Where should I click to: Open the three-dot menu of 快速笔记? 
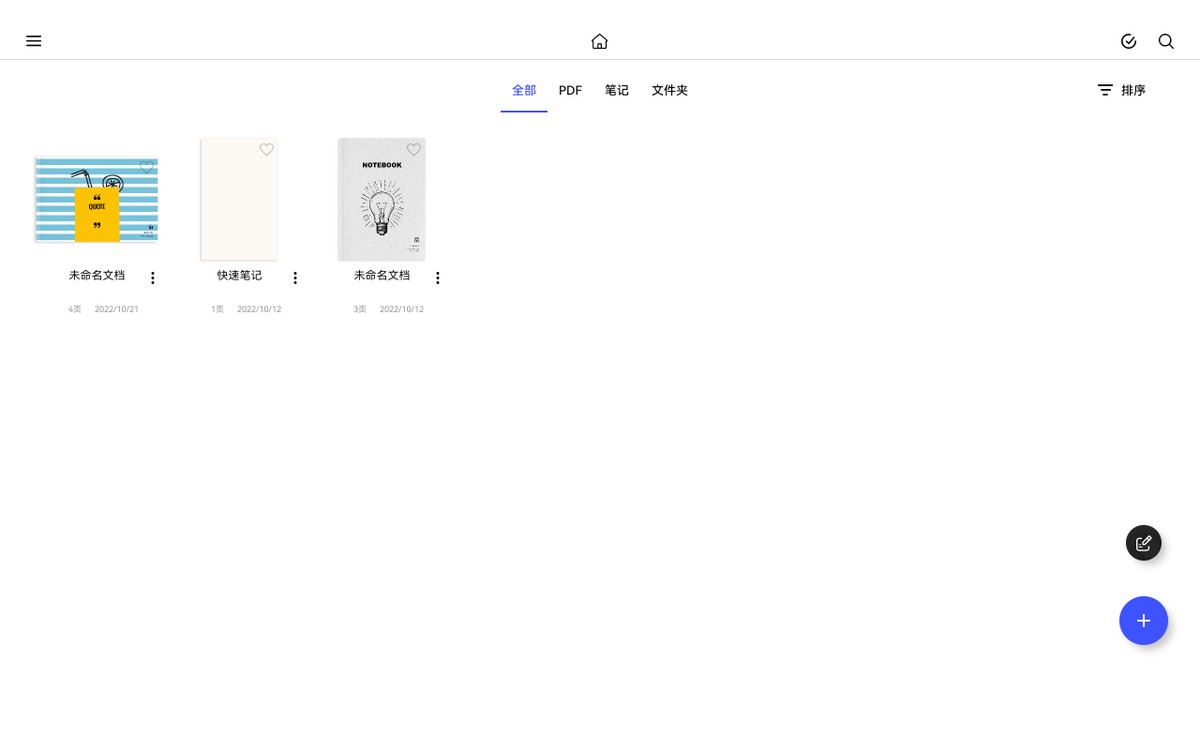point(295,277)
